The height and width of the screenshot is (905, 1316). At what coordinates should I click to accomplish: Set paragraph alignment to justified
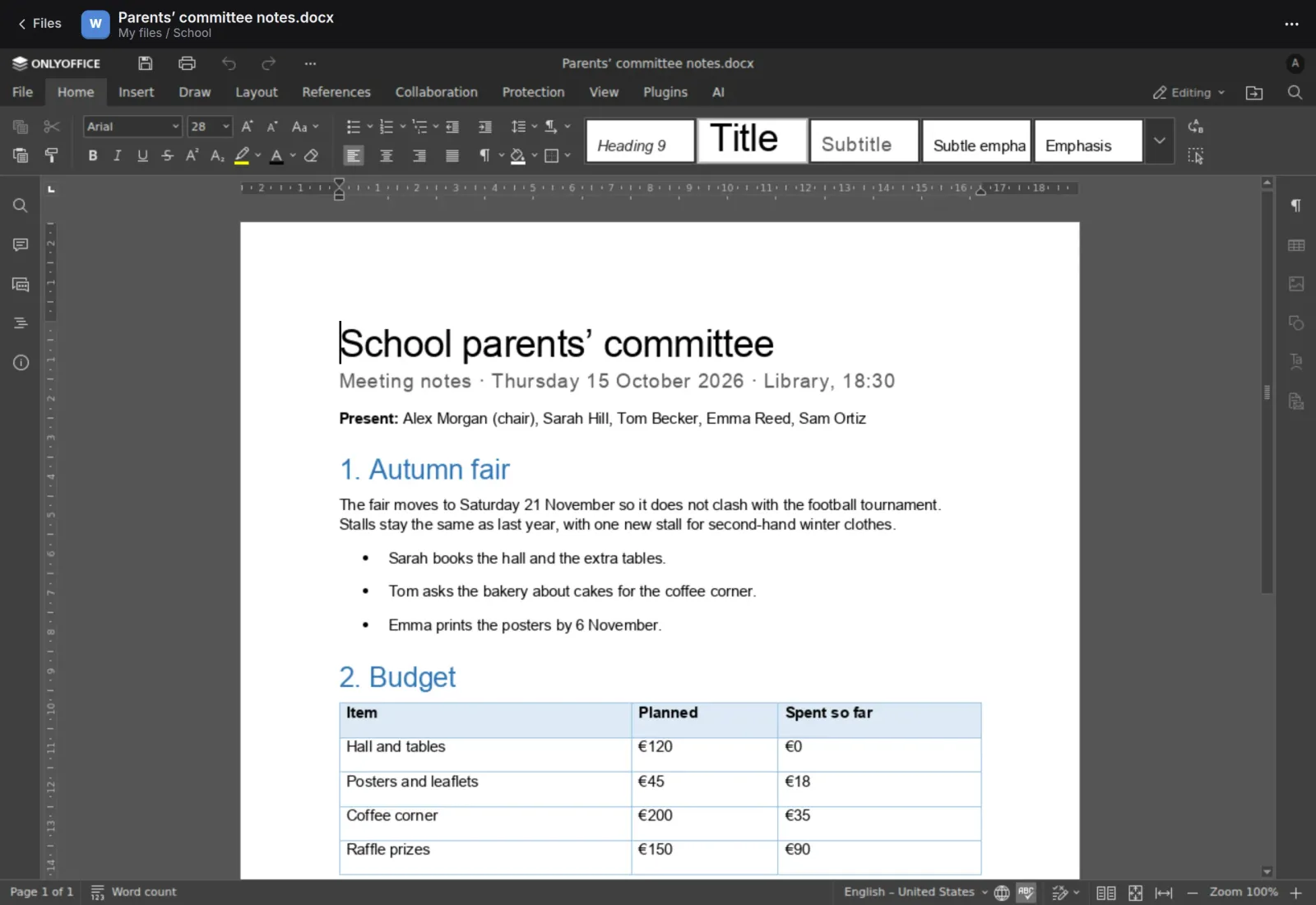[452, 155]
